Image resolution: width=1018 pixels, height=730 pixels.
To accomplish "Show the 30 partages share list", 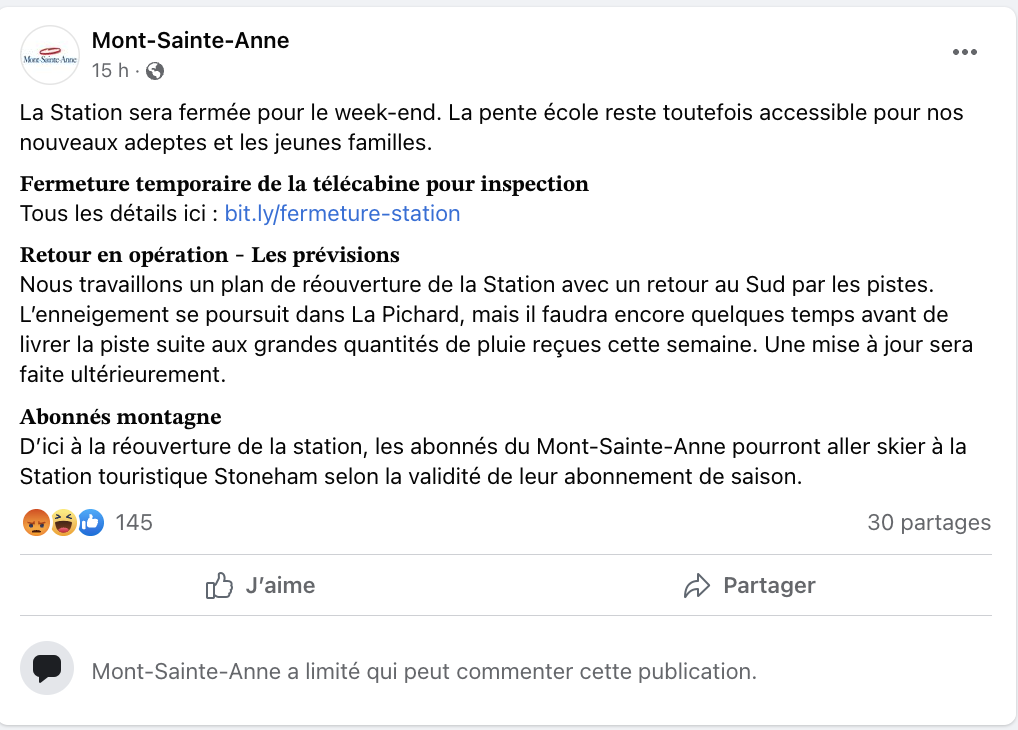I will pyautogui.click(x=929, y=522).
